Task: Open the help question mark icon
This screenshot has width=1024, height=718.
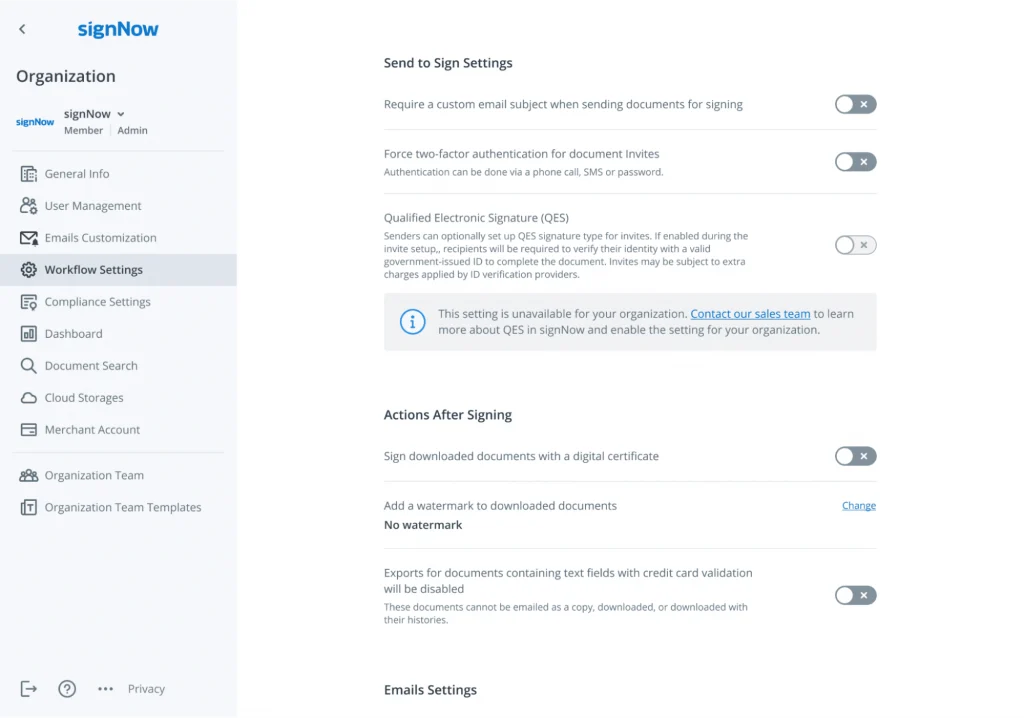Action: tap(67, 689)
